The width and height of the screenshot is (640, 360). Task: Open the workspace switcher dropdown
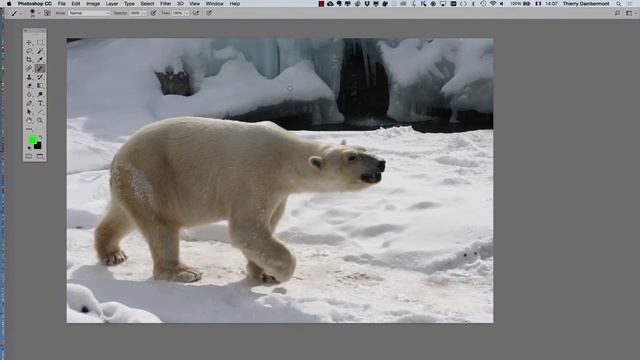631,13
